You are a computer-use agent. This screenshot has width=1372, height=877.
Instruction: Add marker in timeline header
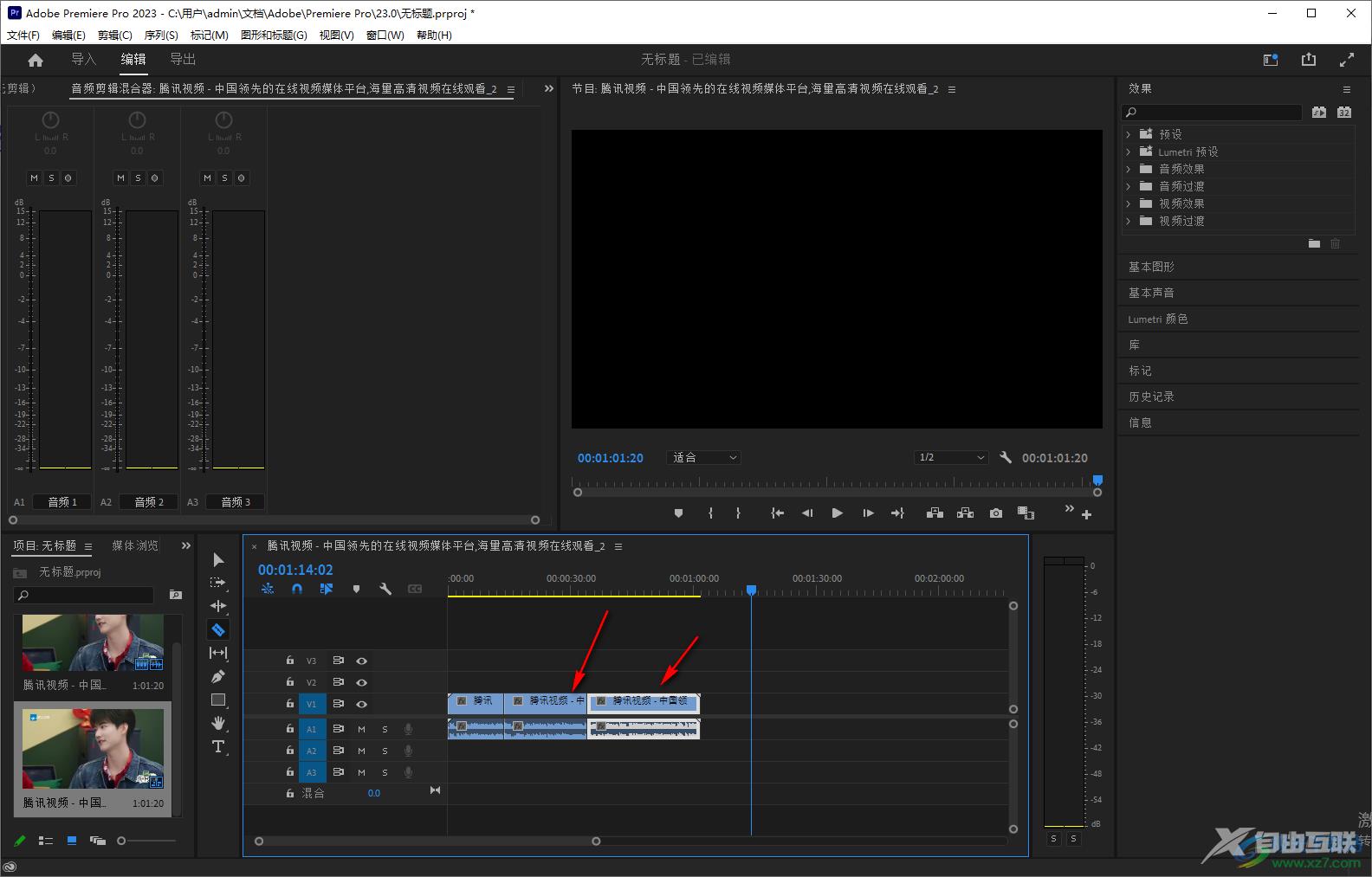tap(356, 589)
